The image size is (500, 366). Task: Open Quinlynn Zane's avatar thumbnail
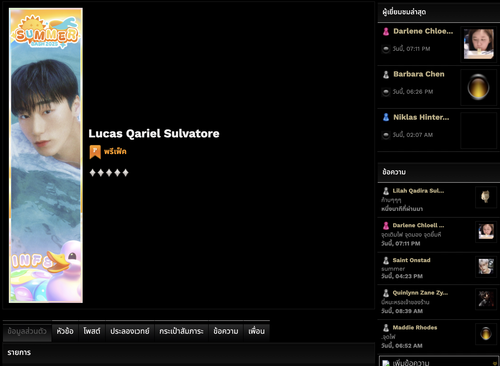(486, 299)
